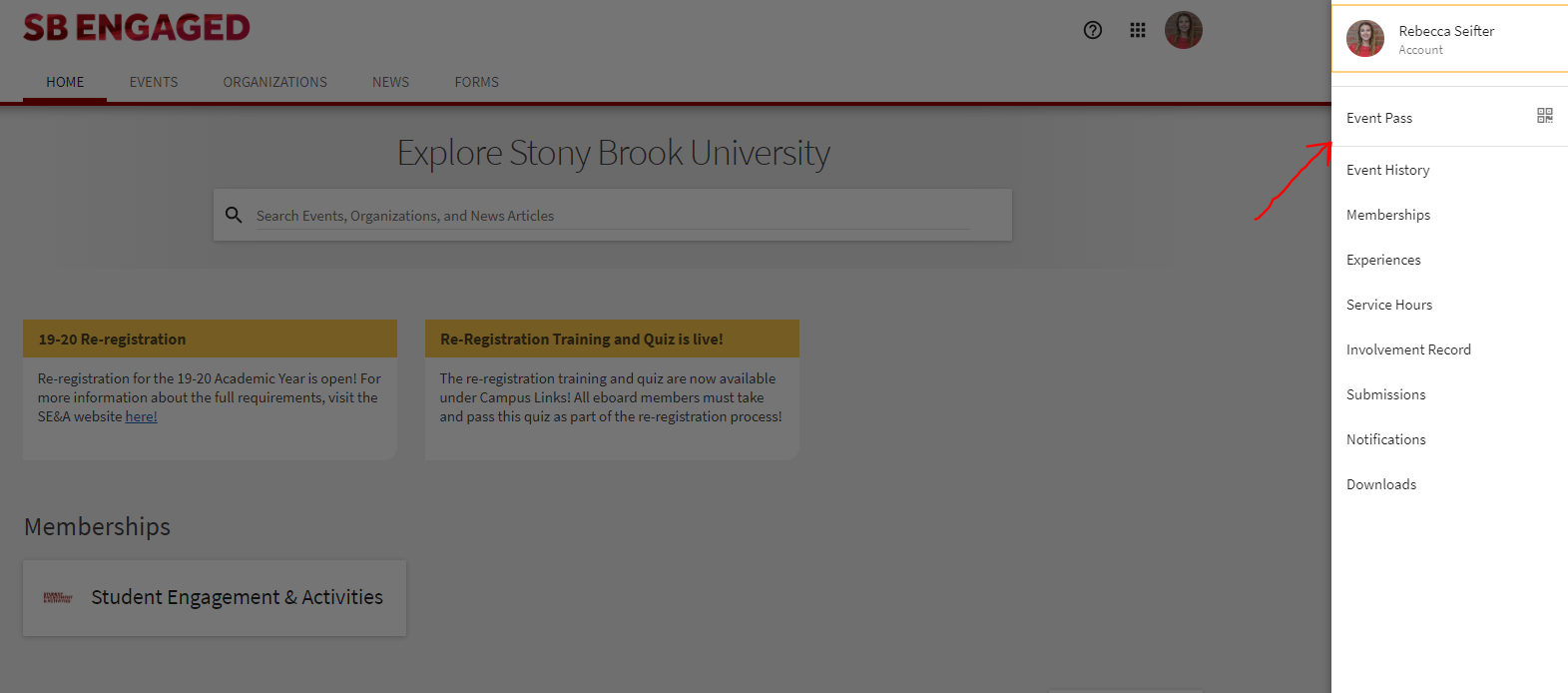The image size is (1568, 693).
Task: Open the HOME tab
Action: [x=65, y=82]
